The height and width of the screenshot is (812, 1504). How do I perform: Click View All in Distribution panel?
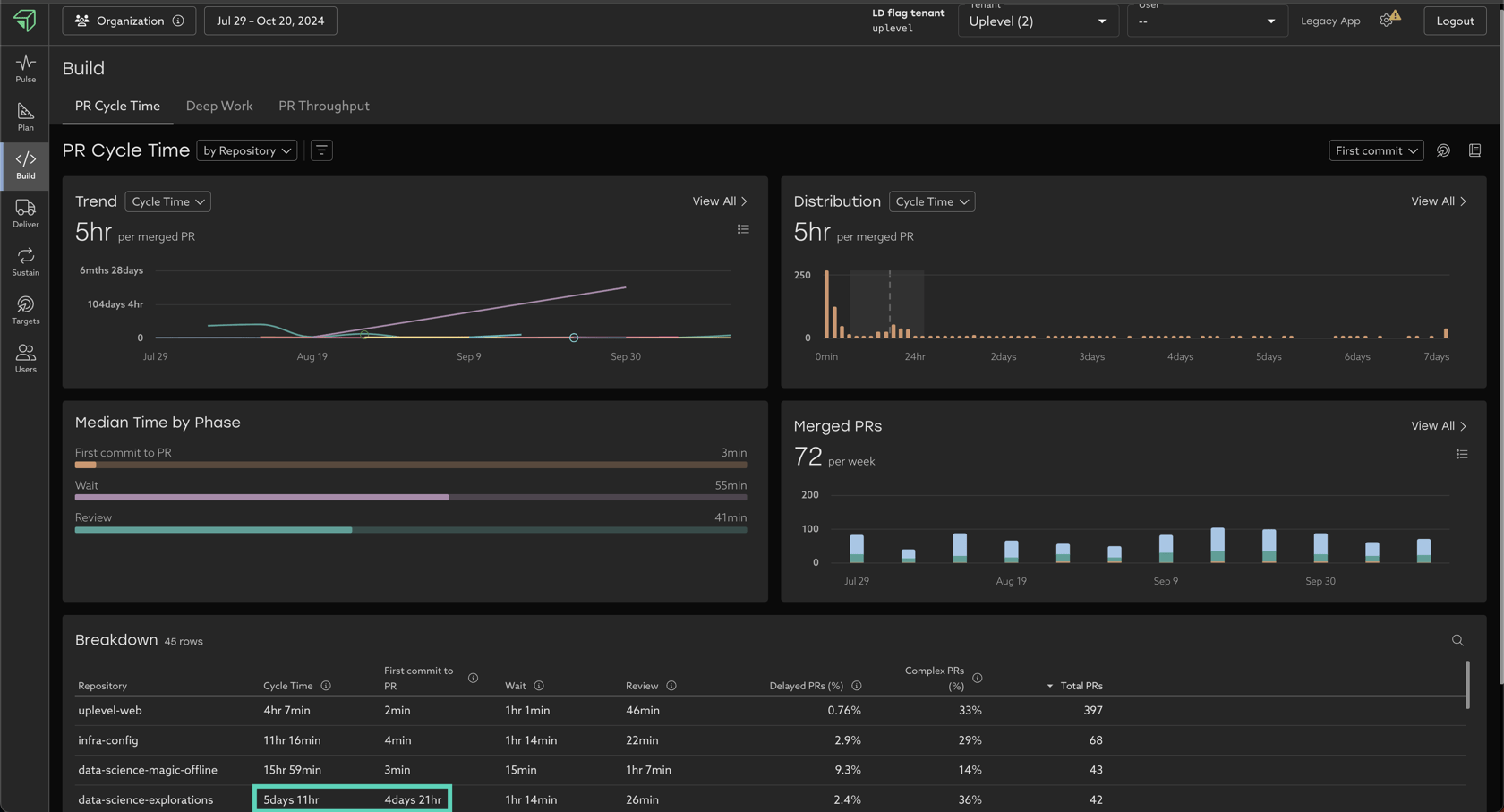point(1439,201)
